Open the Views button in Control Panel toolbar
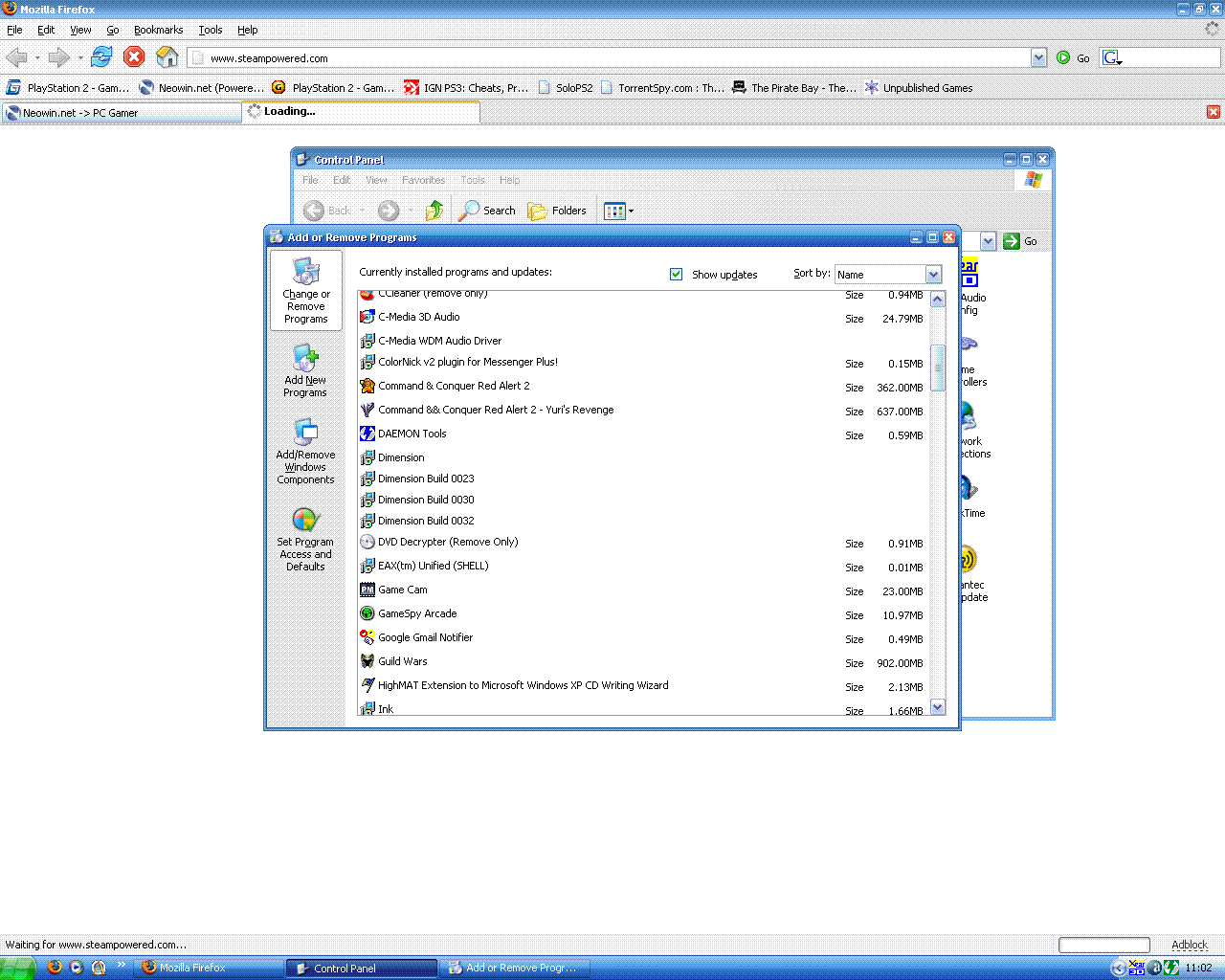 tap(618, 211)
